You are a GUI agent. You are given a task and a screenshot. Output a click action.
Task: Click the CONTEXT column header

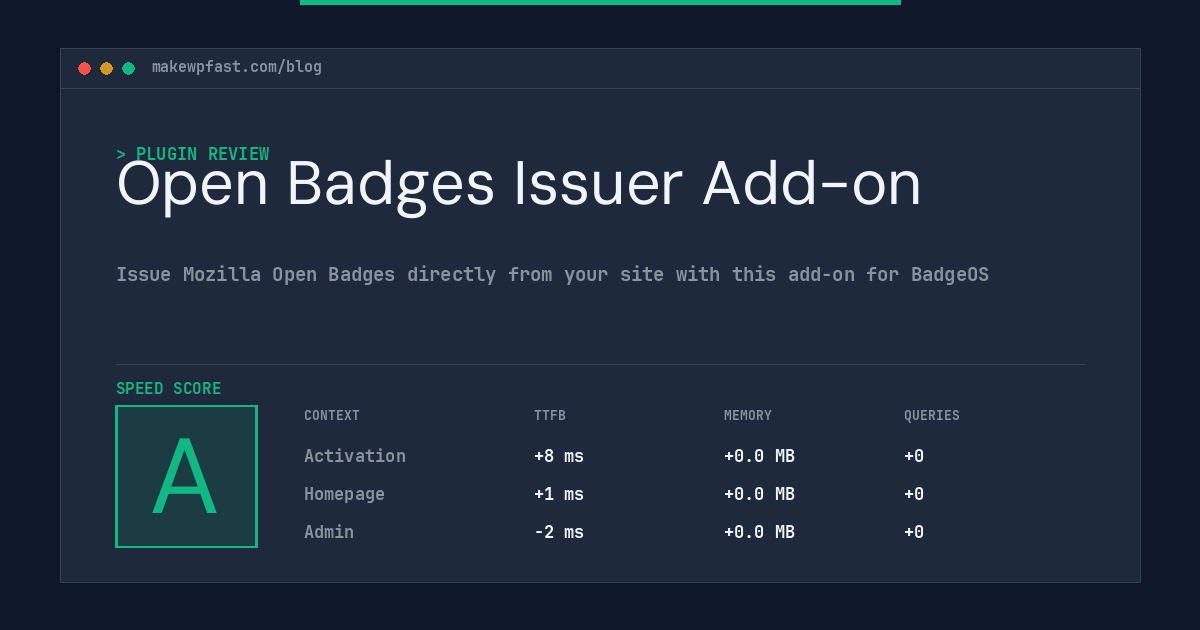(x=332, y=416)
